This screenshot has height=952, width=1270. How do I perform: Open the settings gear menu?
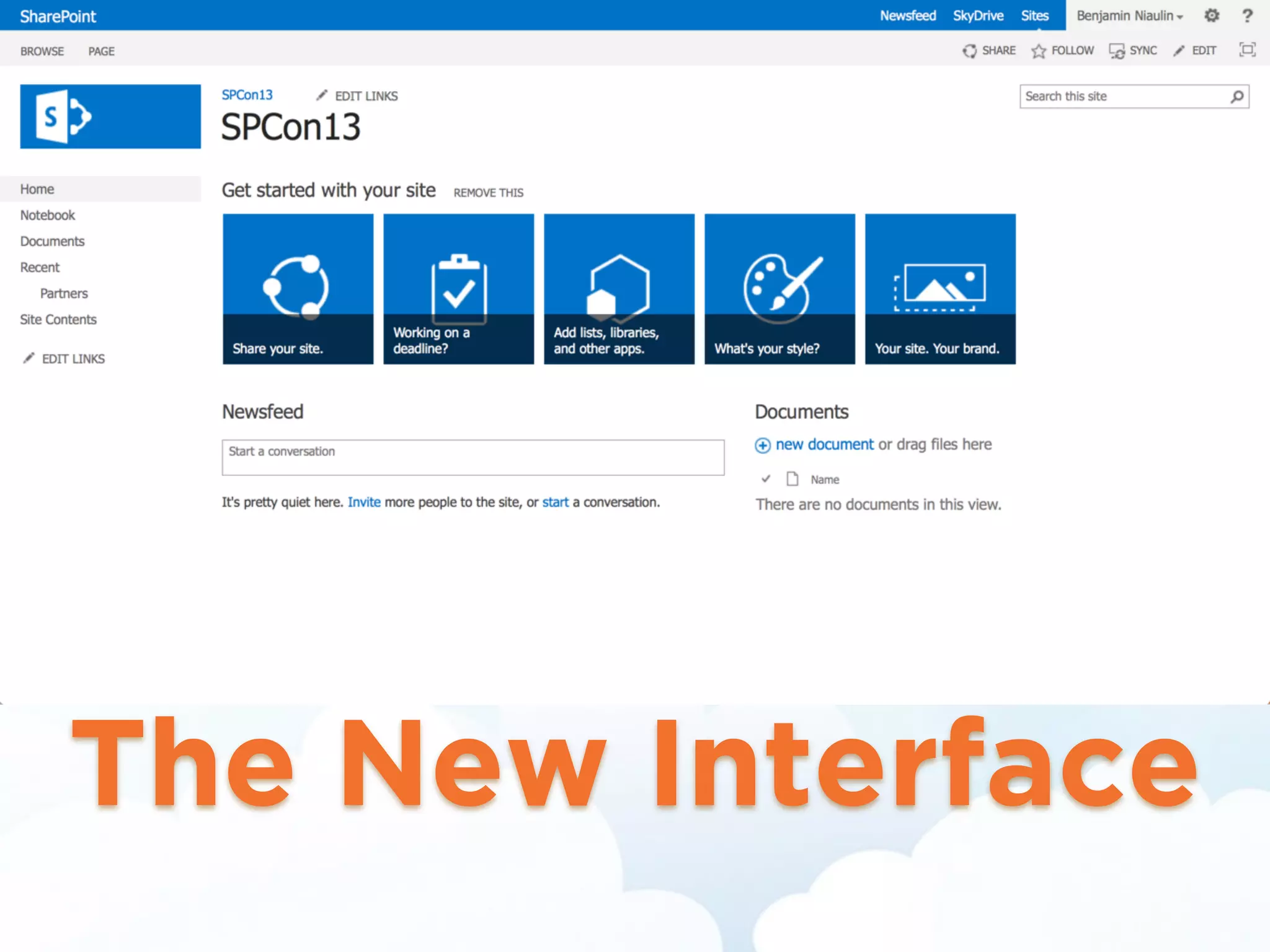1212,15
